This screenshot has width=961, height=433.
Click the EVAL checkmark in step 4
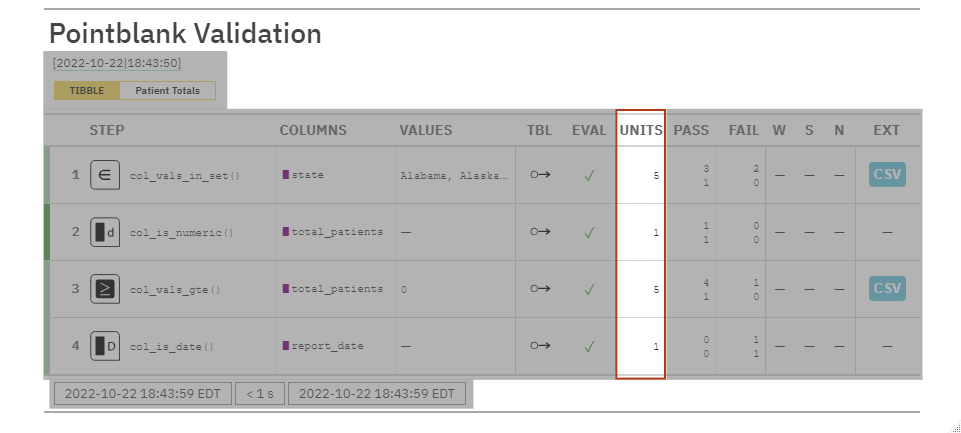590,347
